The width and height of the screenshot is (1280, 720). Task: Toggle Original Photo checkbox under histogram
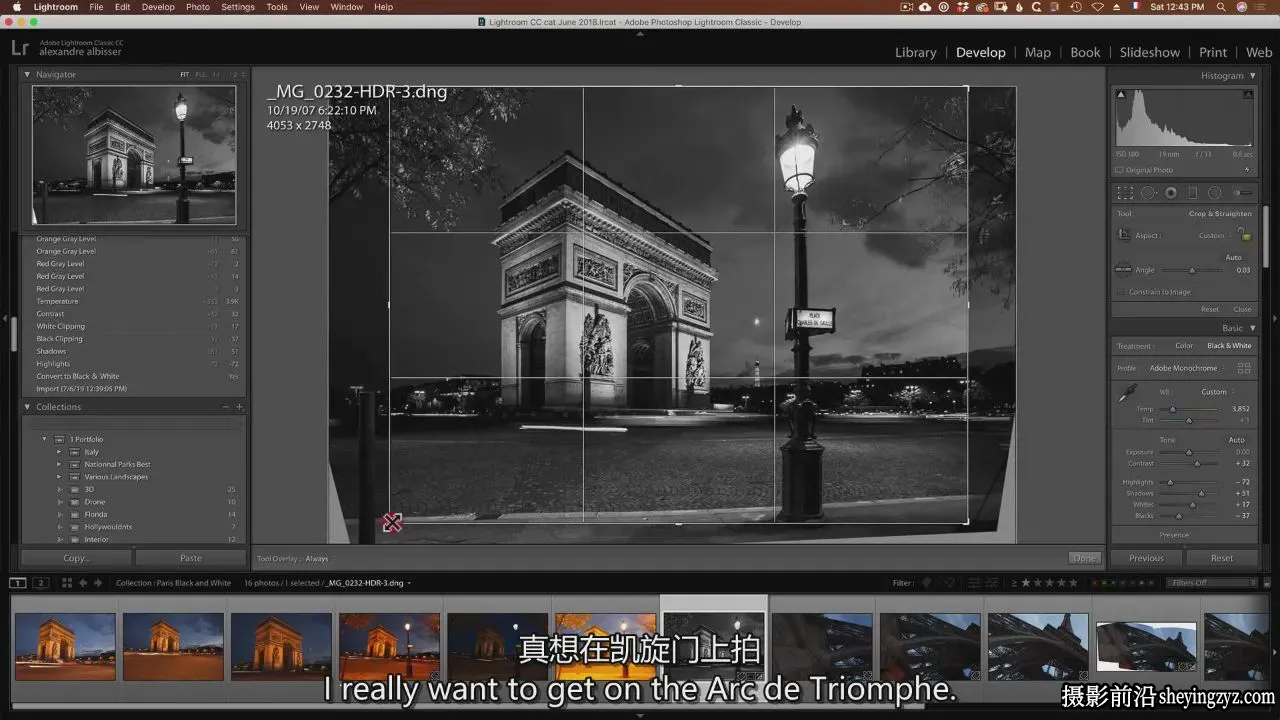[x=1120, y=170]
